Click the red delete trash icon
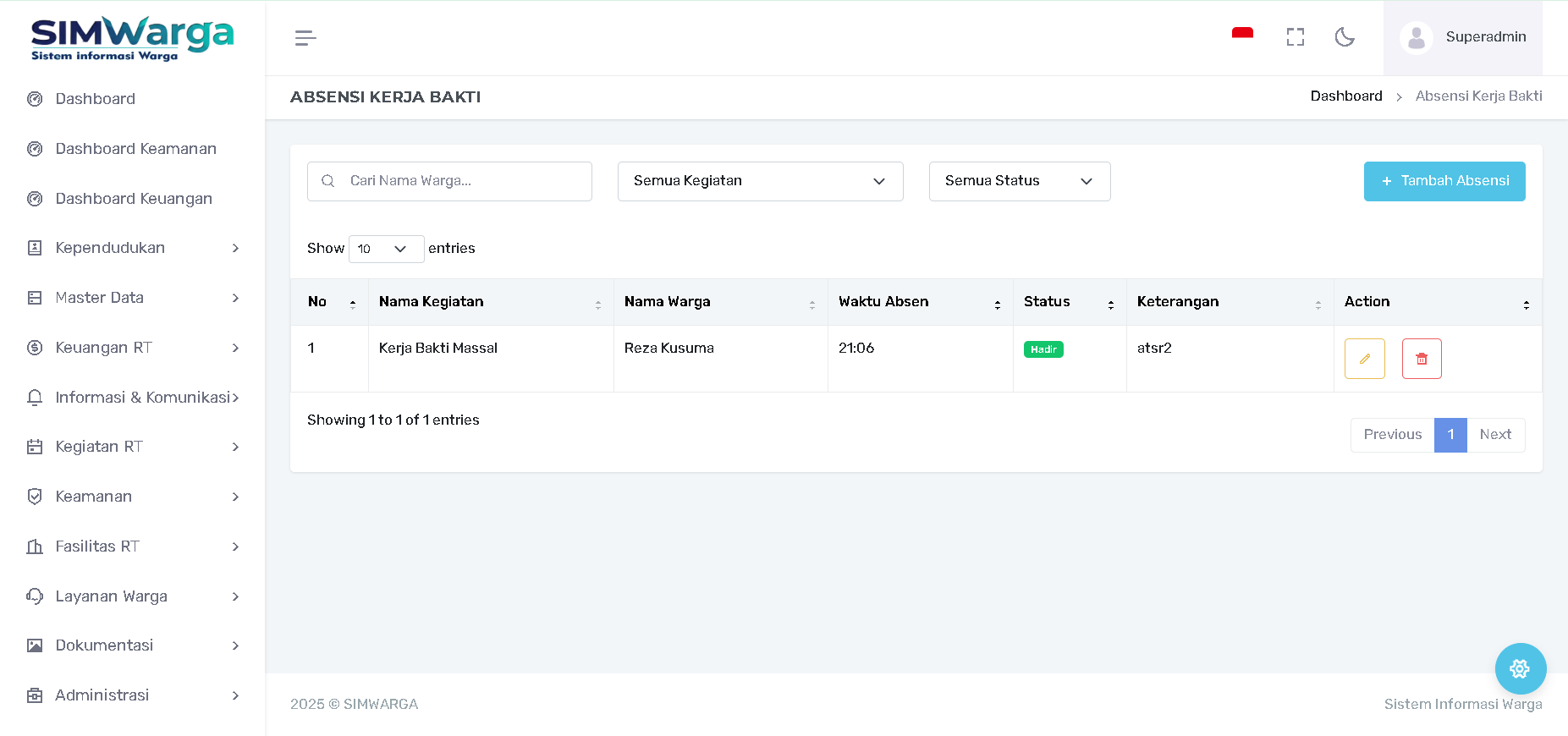The width and height of the screenshot is (1568, 736). [1421, 359]
